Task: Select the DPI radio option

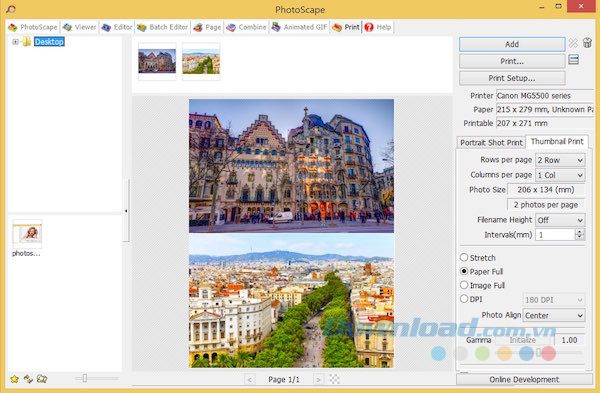Action: tap(464, 299)
